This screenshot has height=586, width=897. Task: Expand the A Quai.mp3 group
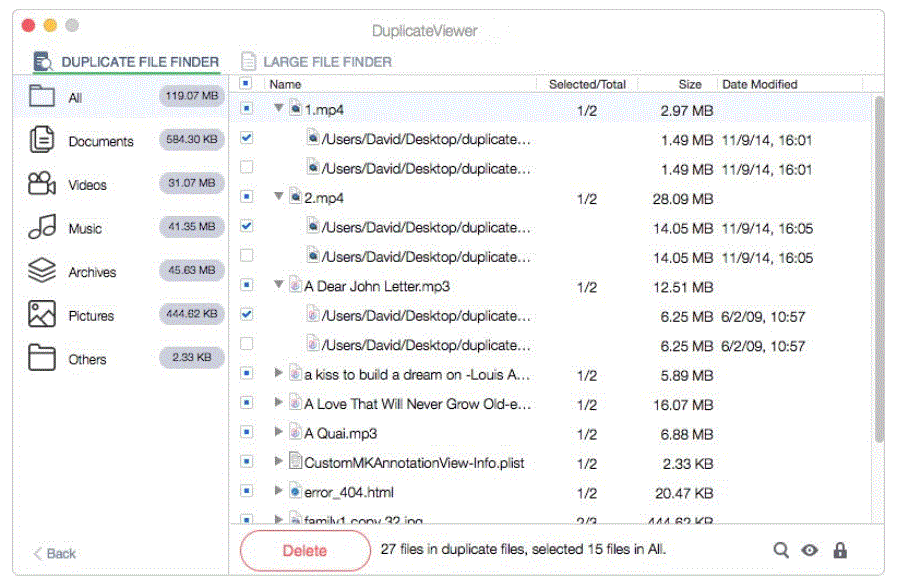279,431
